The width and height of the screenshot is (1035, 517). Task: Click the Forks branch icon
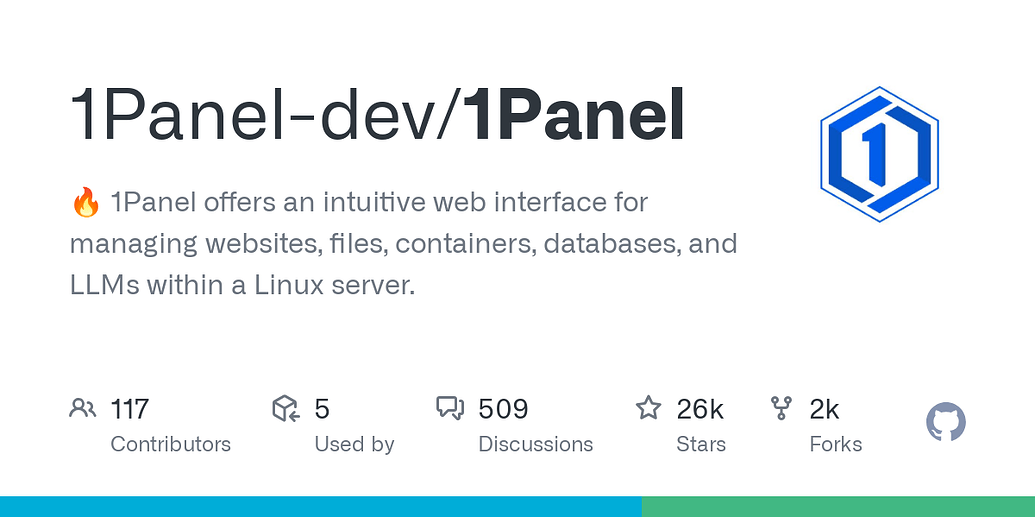(x=781, y=408)
